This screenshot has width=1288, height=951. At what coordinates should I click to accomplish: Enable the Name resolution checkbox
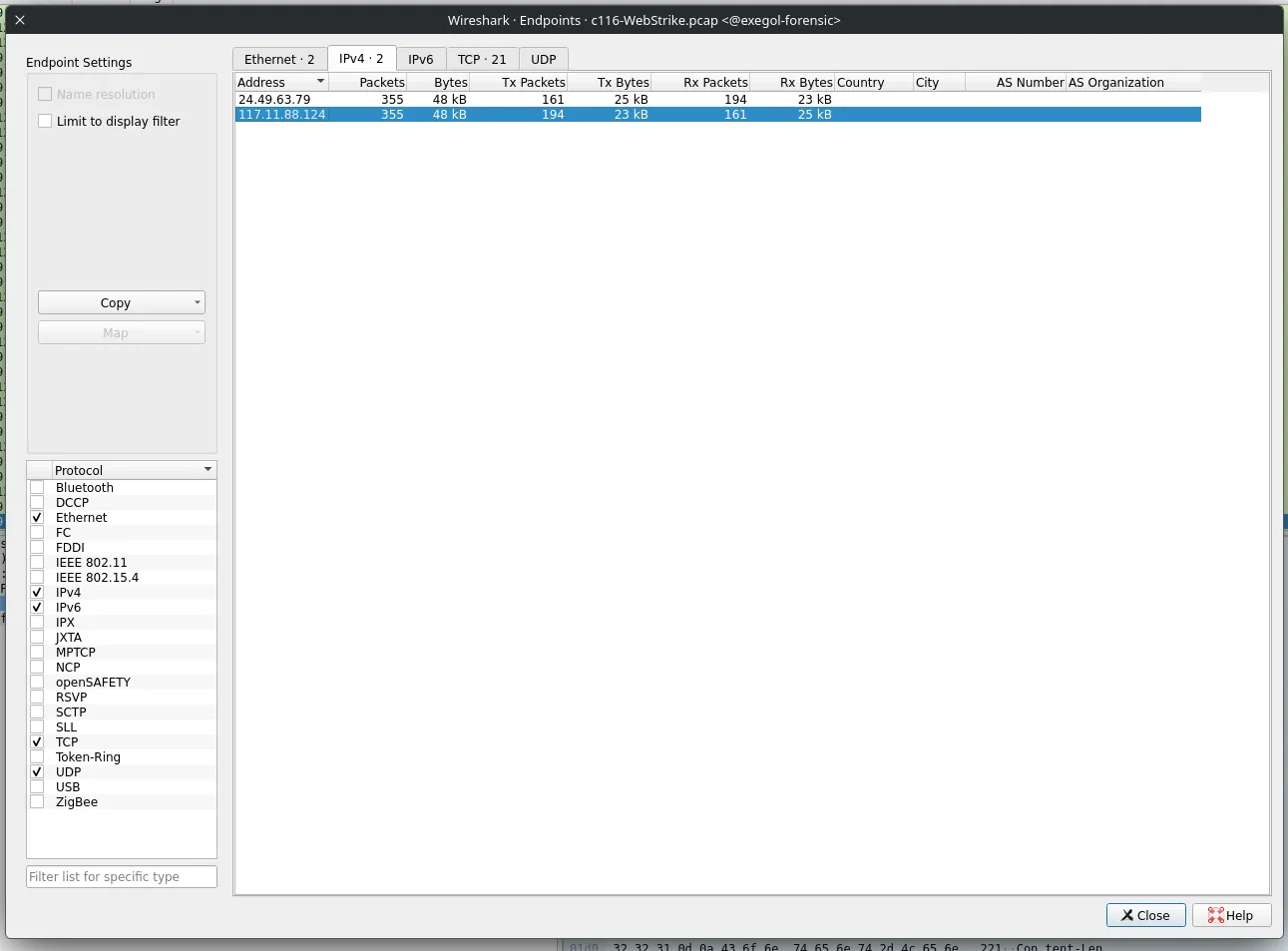(45, 95)
